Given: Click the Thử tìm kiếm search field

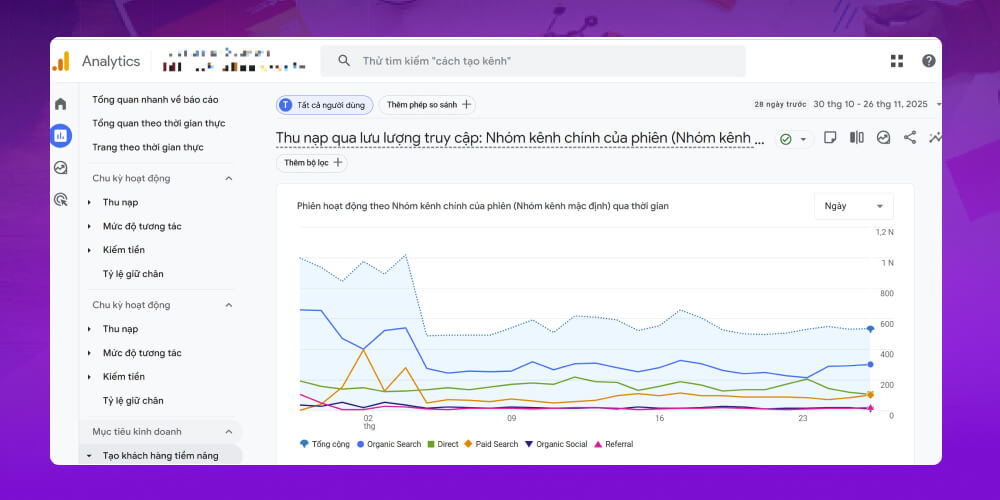Looking at the screenshot, I should click(540, 61).
